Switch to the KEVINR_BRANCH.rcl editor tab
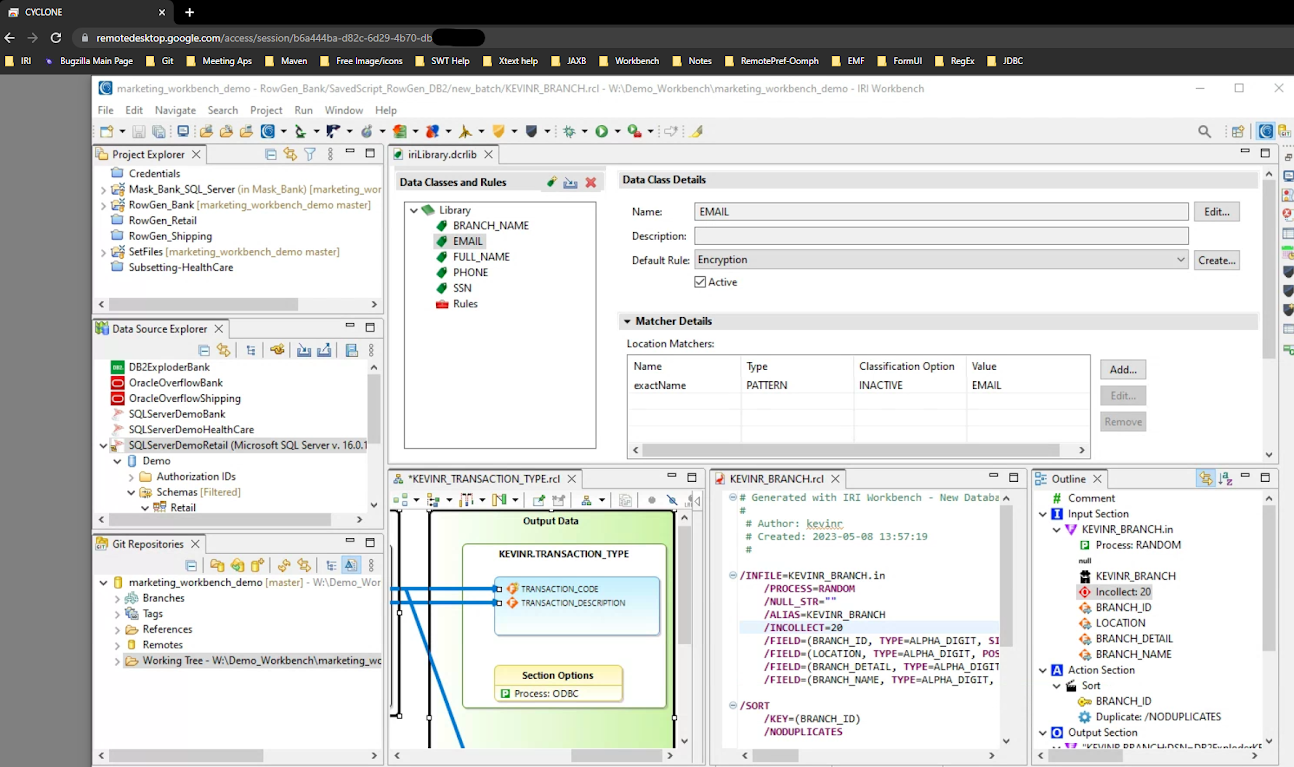 [776, 478]
